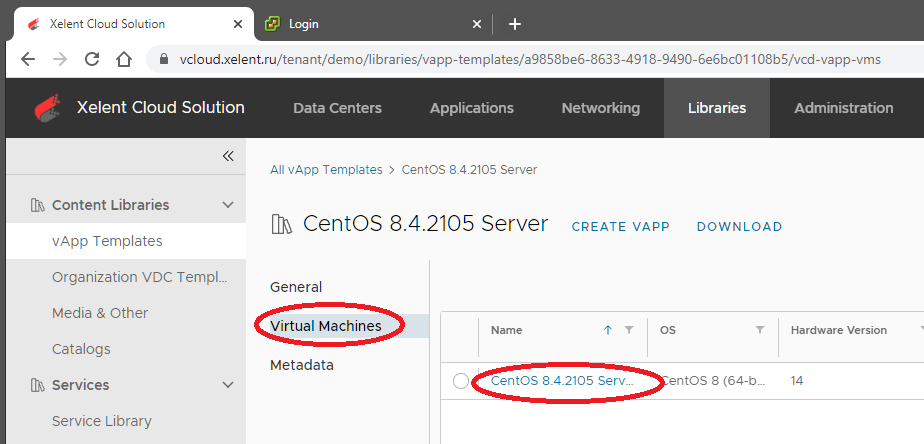The image size is (924, 444).
Task: Click the Services section heading
Action: coord(80,385)
